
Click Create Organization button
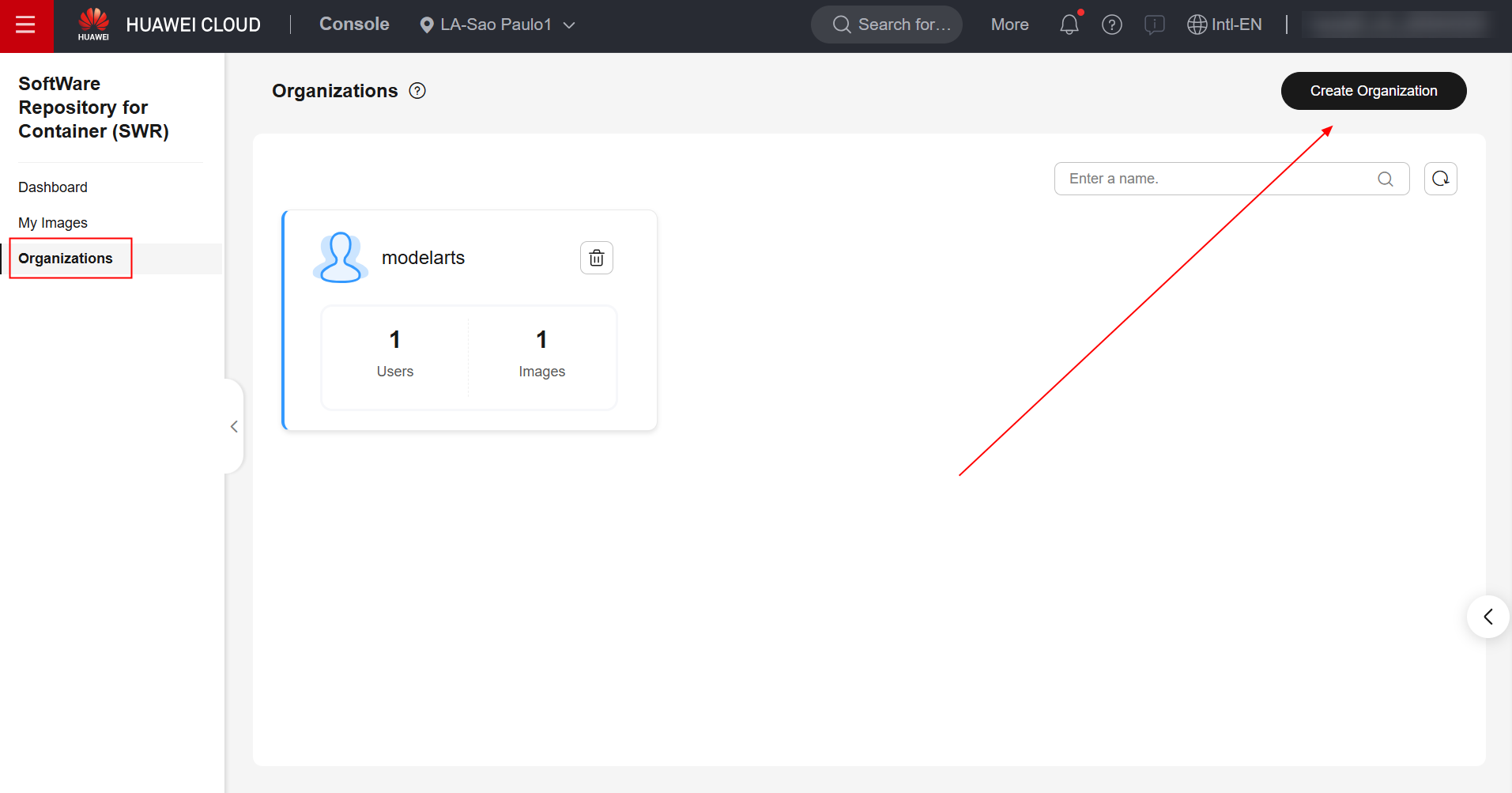(1373, 91)
